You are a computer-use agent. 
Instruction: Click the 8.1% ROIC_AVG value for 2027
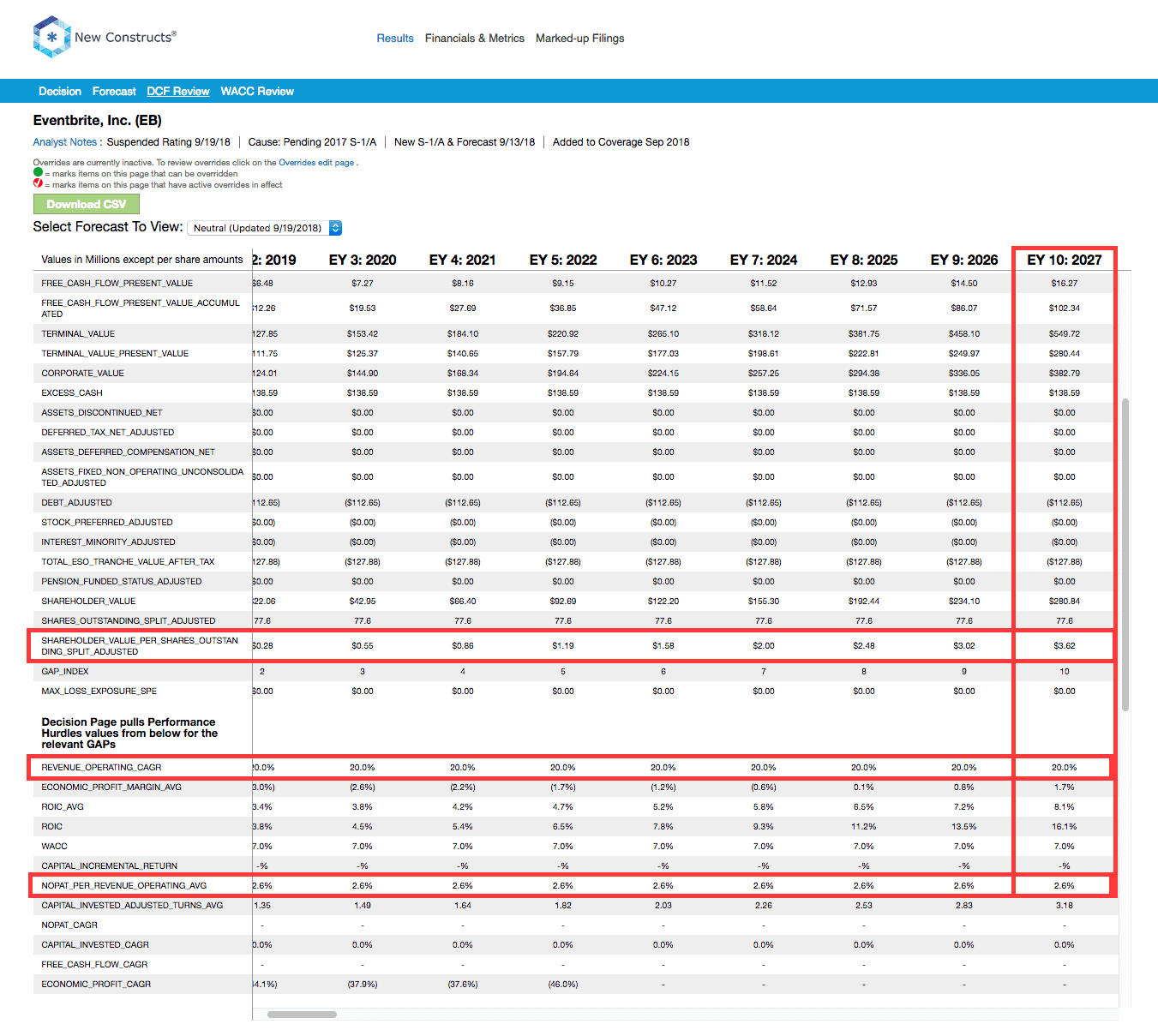click(1065, 807)
